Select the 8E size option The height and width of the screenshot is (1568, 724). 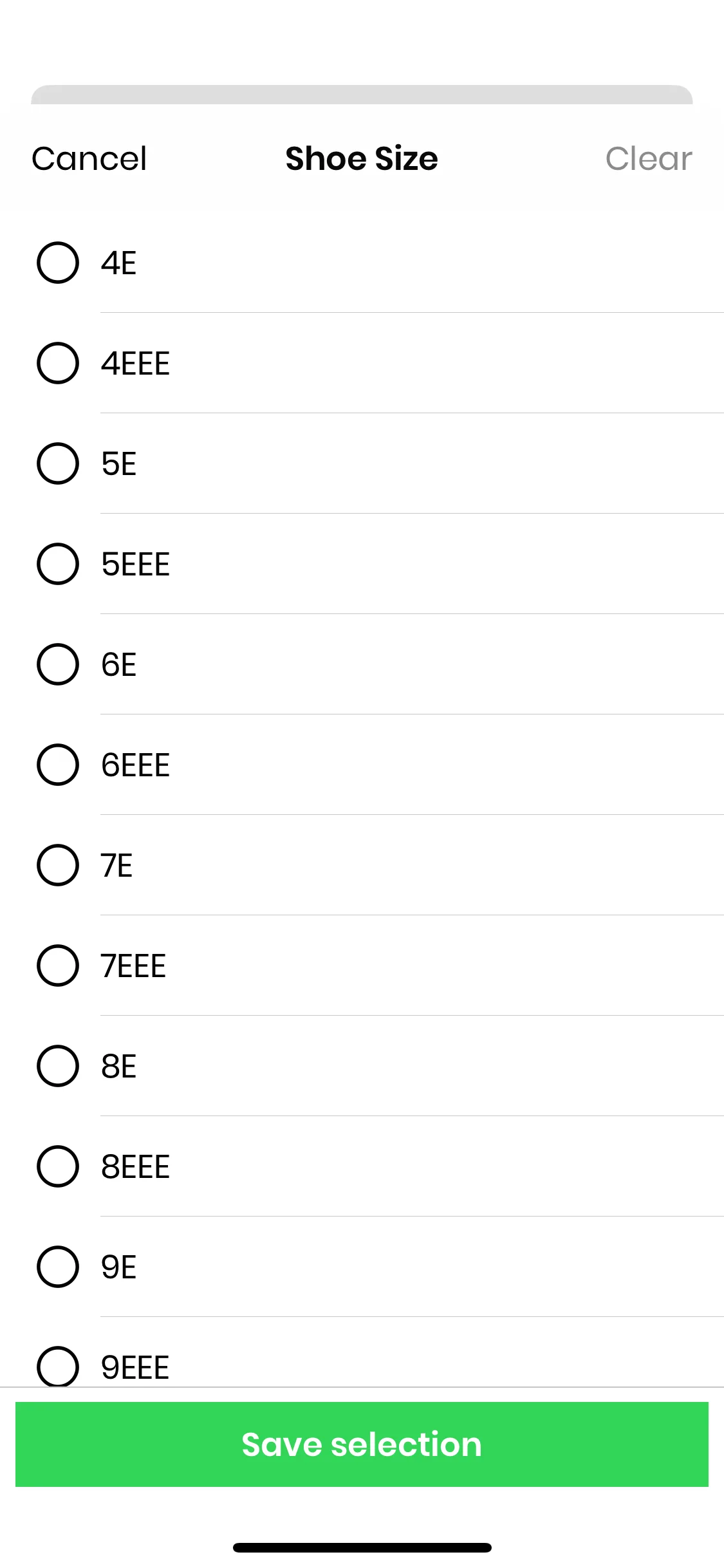coord(58,1066)
